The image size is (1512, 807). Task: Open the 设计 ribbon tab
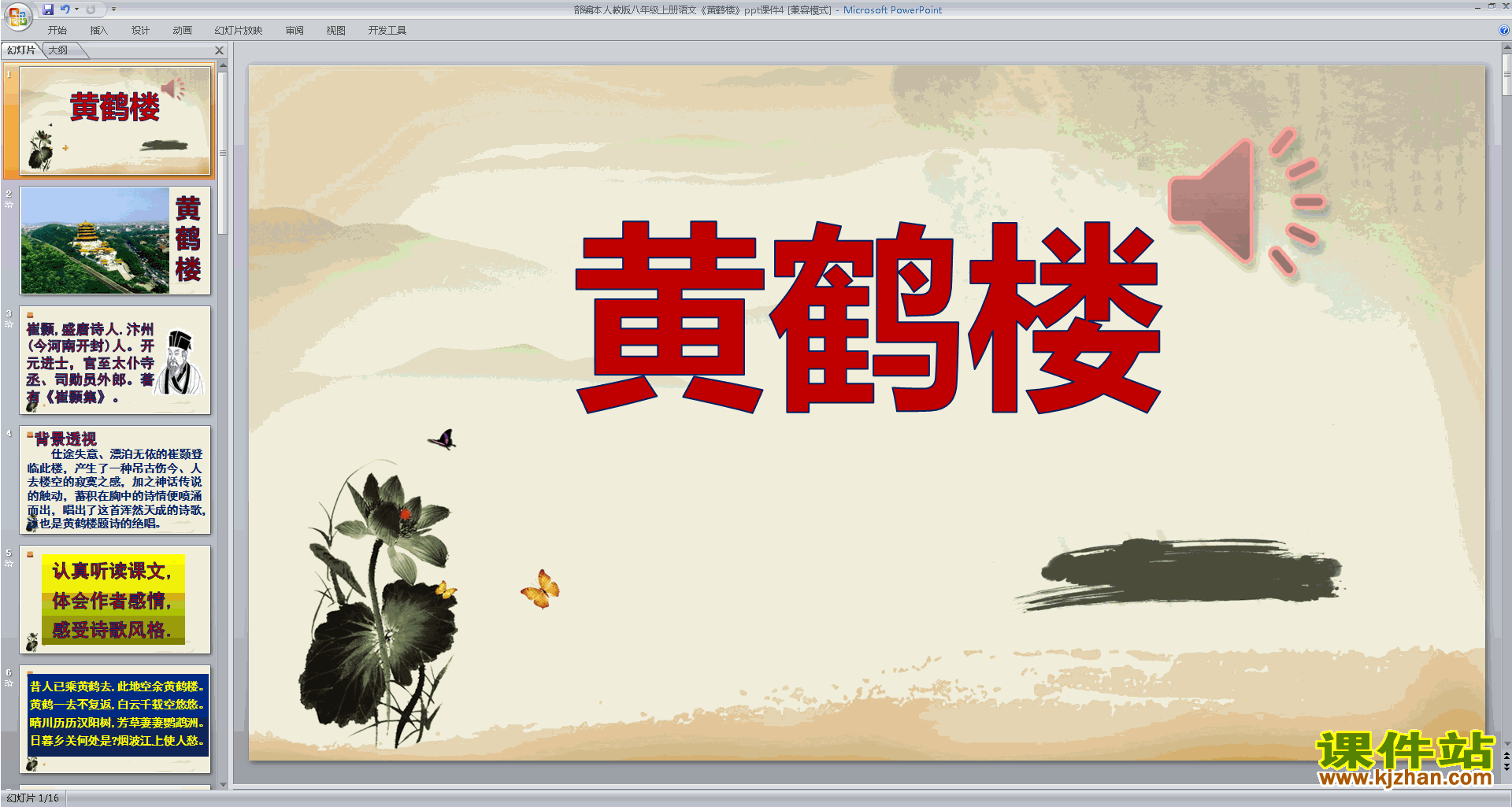[x=140, y=31]
